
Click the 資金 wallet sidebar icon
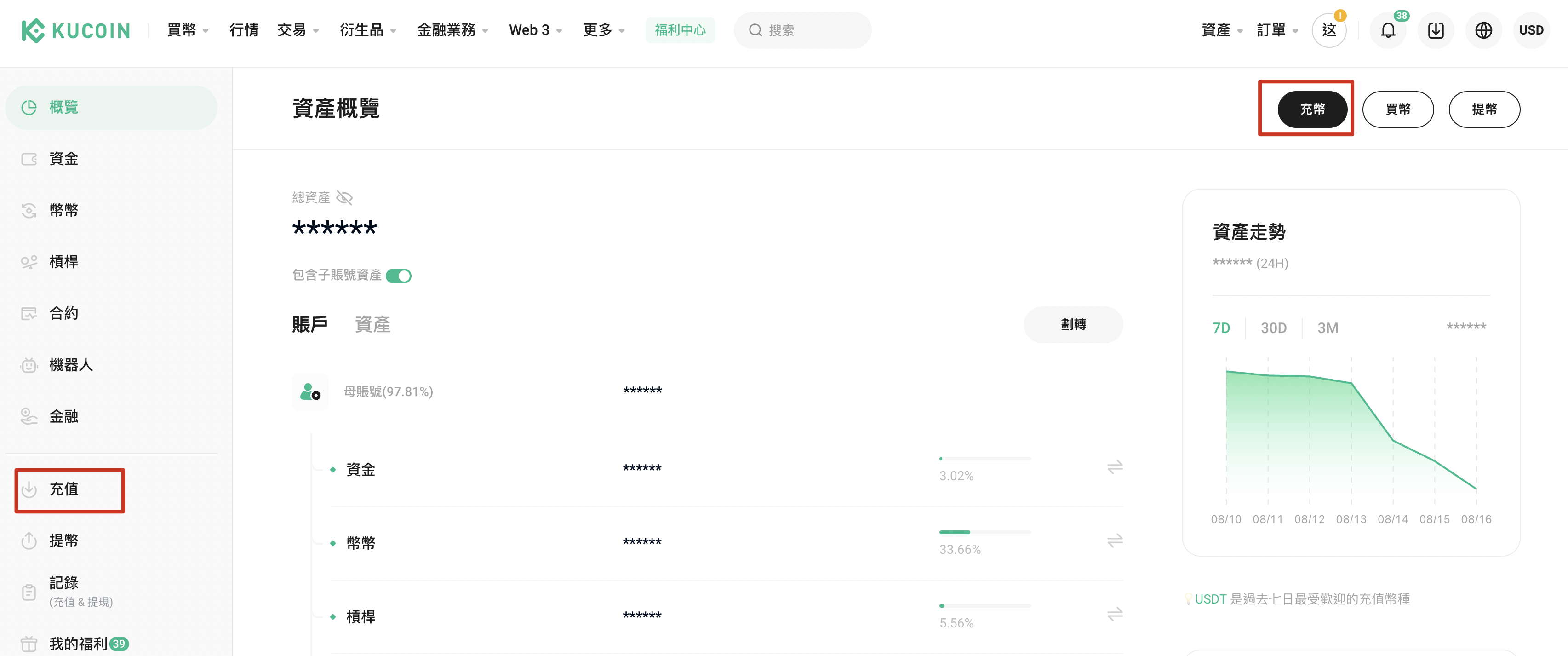29,159
